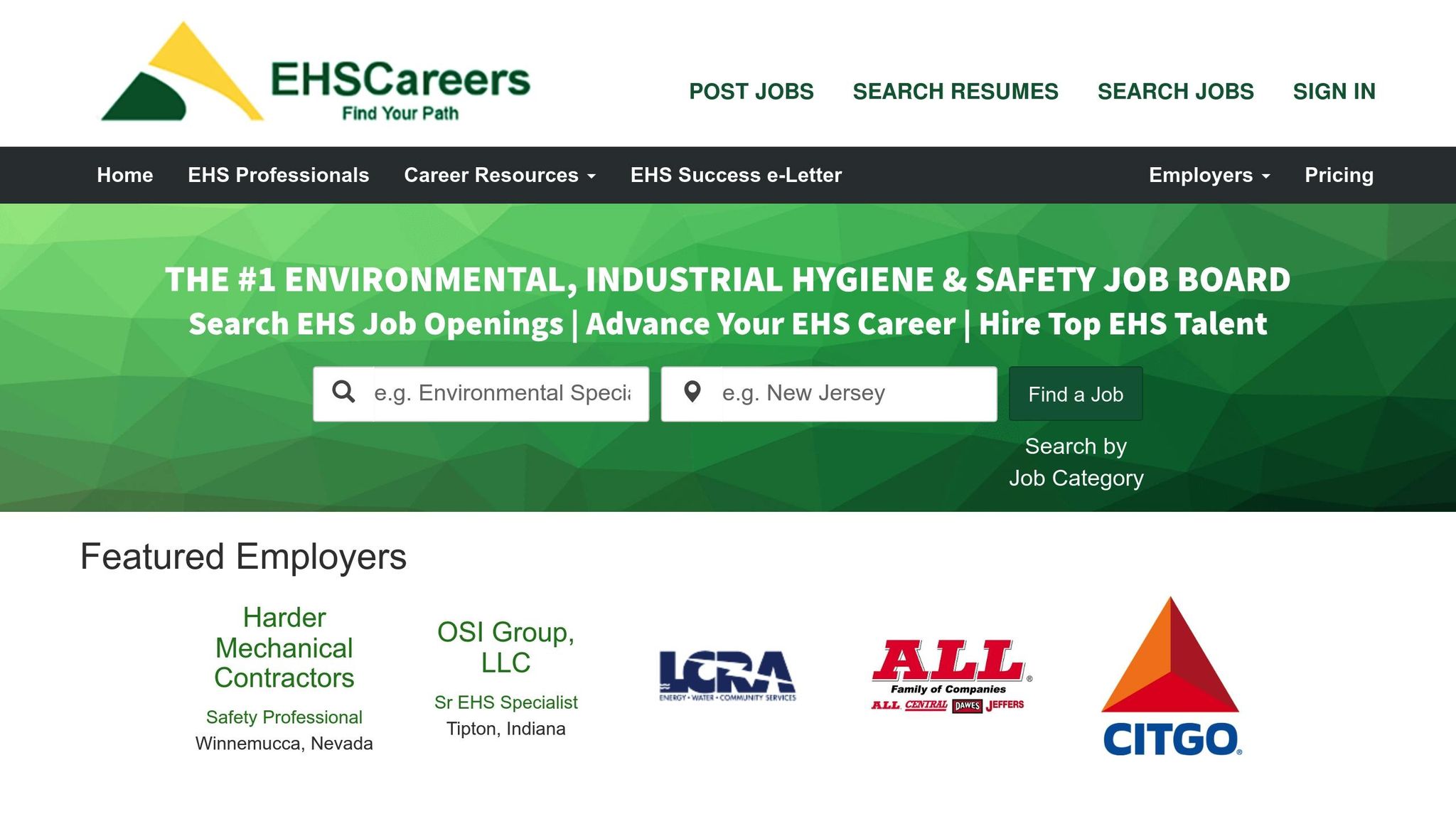Click the EHSCareers triangle logo
The height and width of the screenshot is (819, 1456).
pos(182,75)
